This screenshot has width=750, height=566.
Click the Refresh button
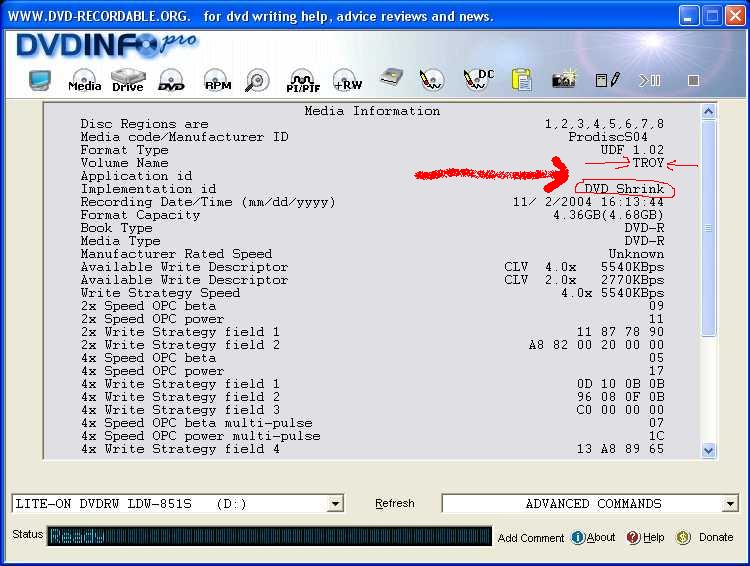pyautogui.click(x=395, y=503)
